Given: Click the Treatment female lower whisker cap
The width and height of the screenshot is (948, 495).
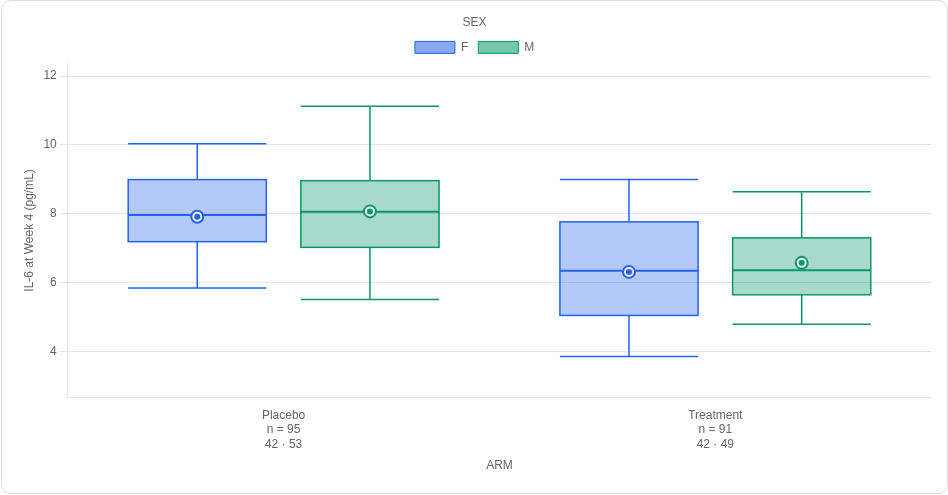Looking at the screenshot, I should [x=629, y=357].
